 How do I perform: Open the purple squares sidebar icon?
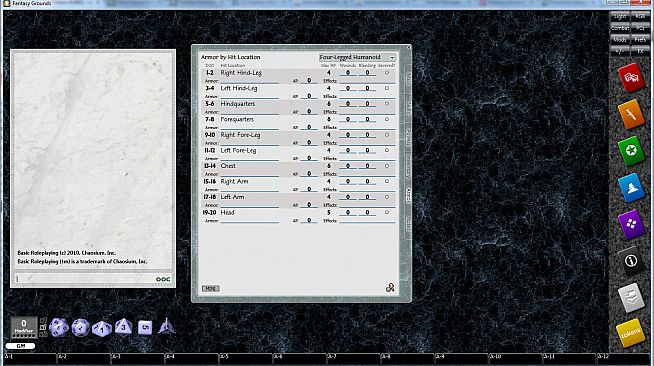click(x=631, y=224)
